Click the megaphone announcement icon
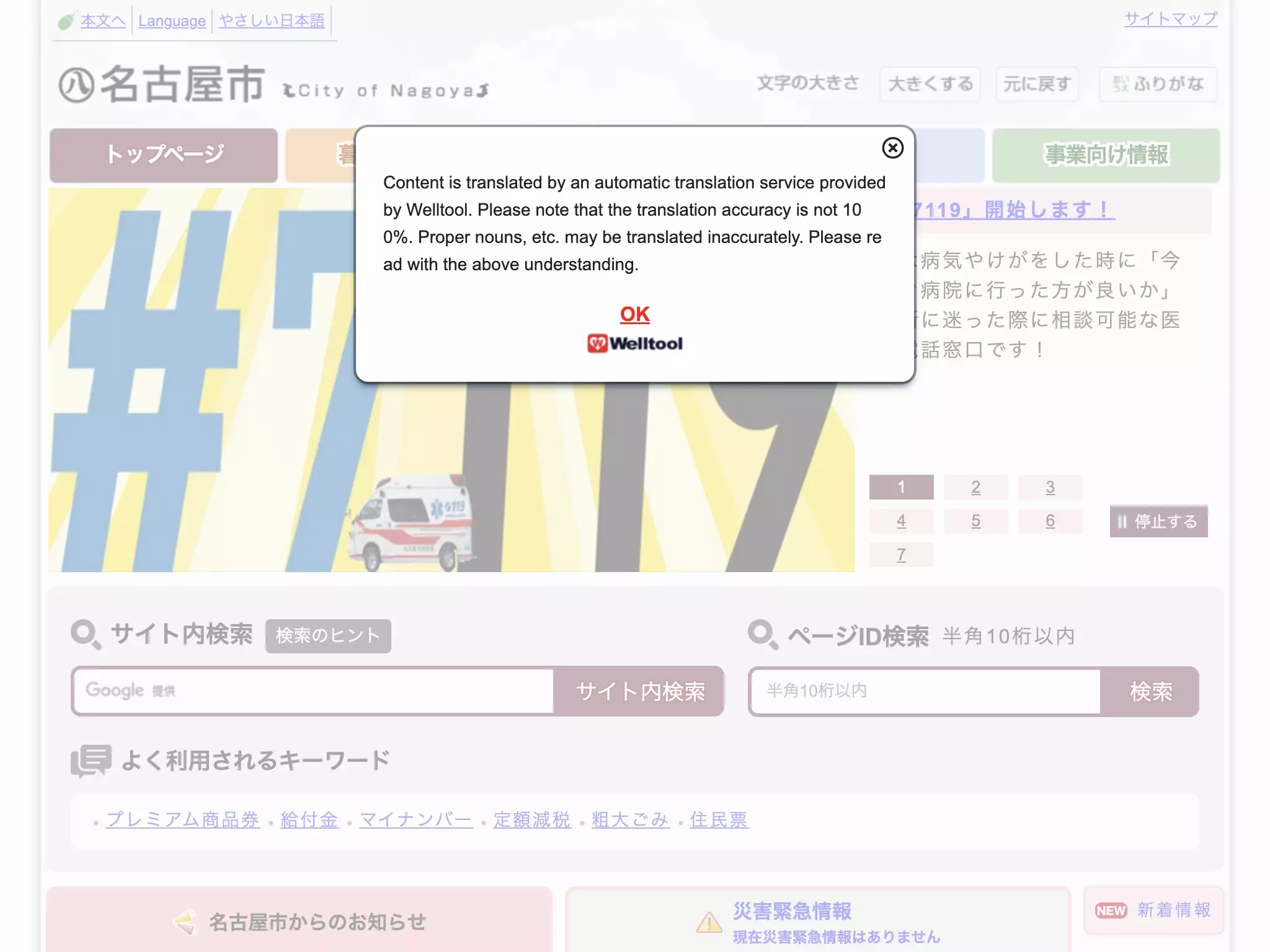 point(185,922)
